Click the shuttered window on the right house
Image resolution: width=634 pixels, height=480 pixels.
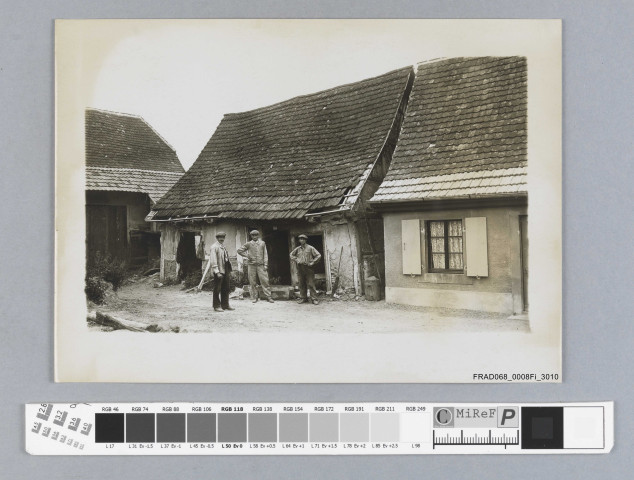tap(445, 246)
